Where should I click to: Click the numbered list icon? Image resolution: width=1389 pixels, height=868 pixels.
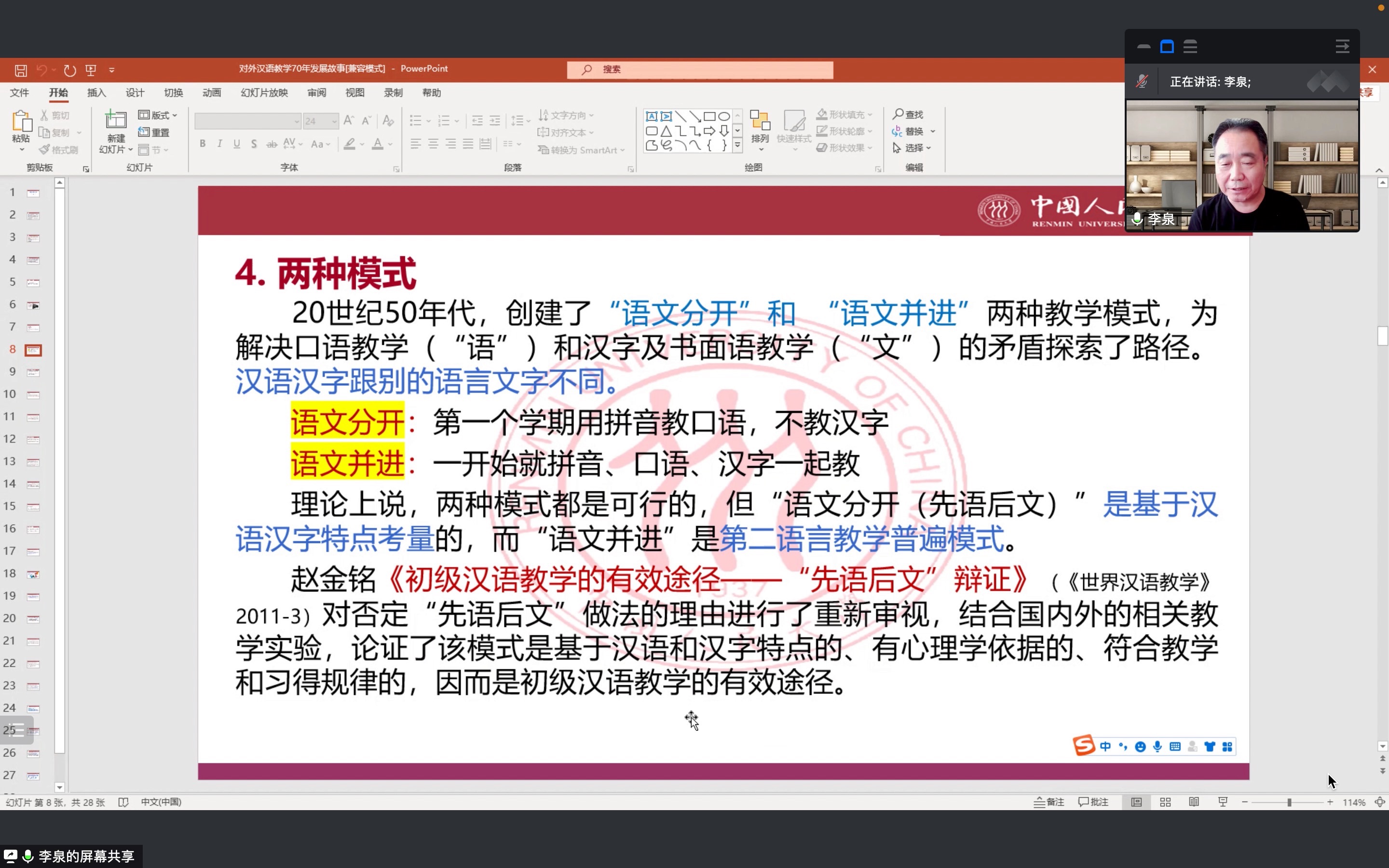444,121
